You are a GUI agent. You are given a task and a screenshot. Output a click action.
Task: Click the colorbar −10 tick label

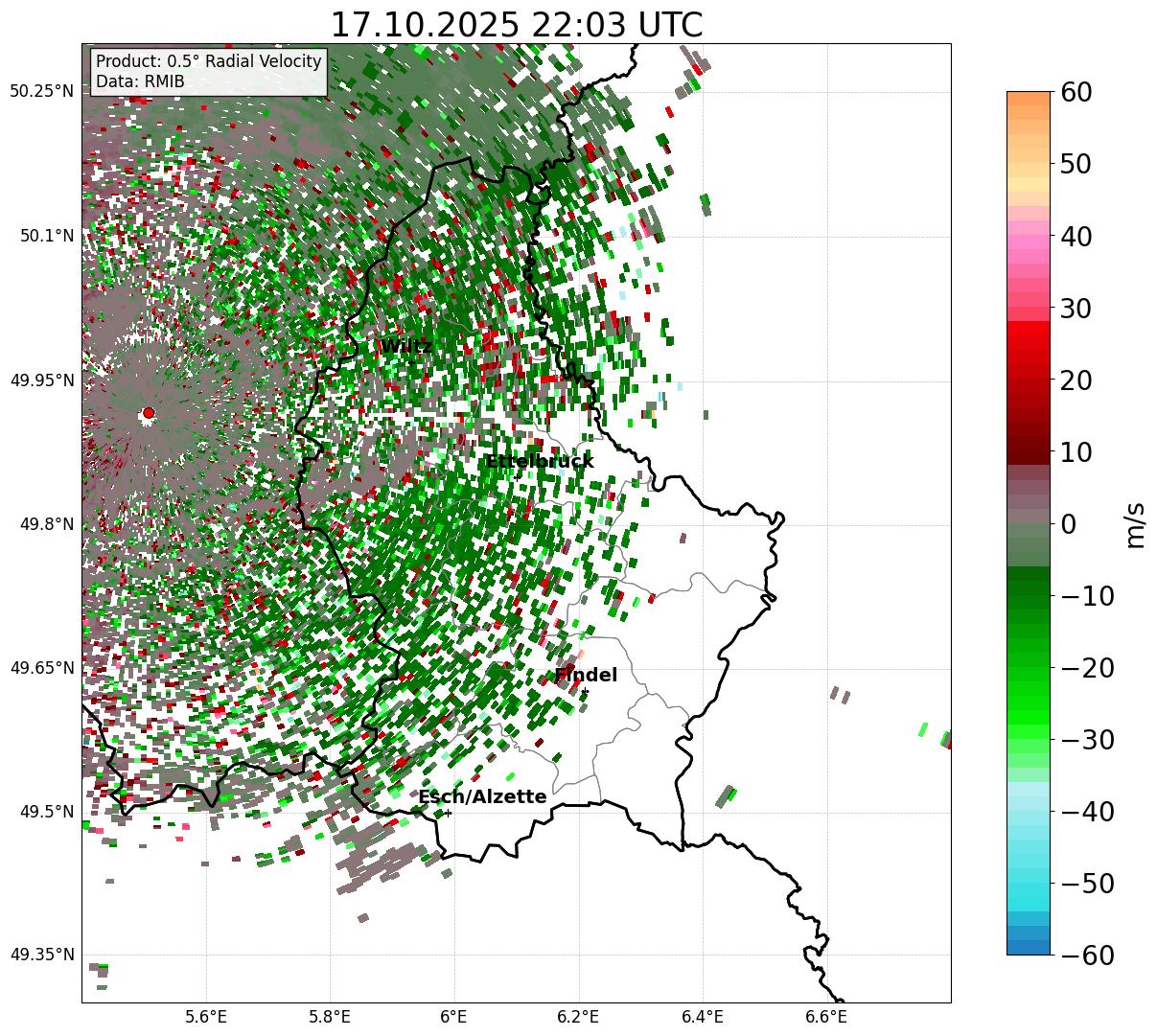(1087, 596)
